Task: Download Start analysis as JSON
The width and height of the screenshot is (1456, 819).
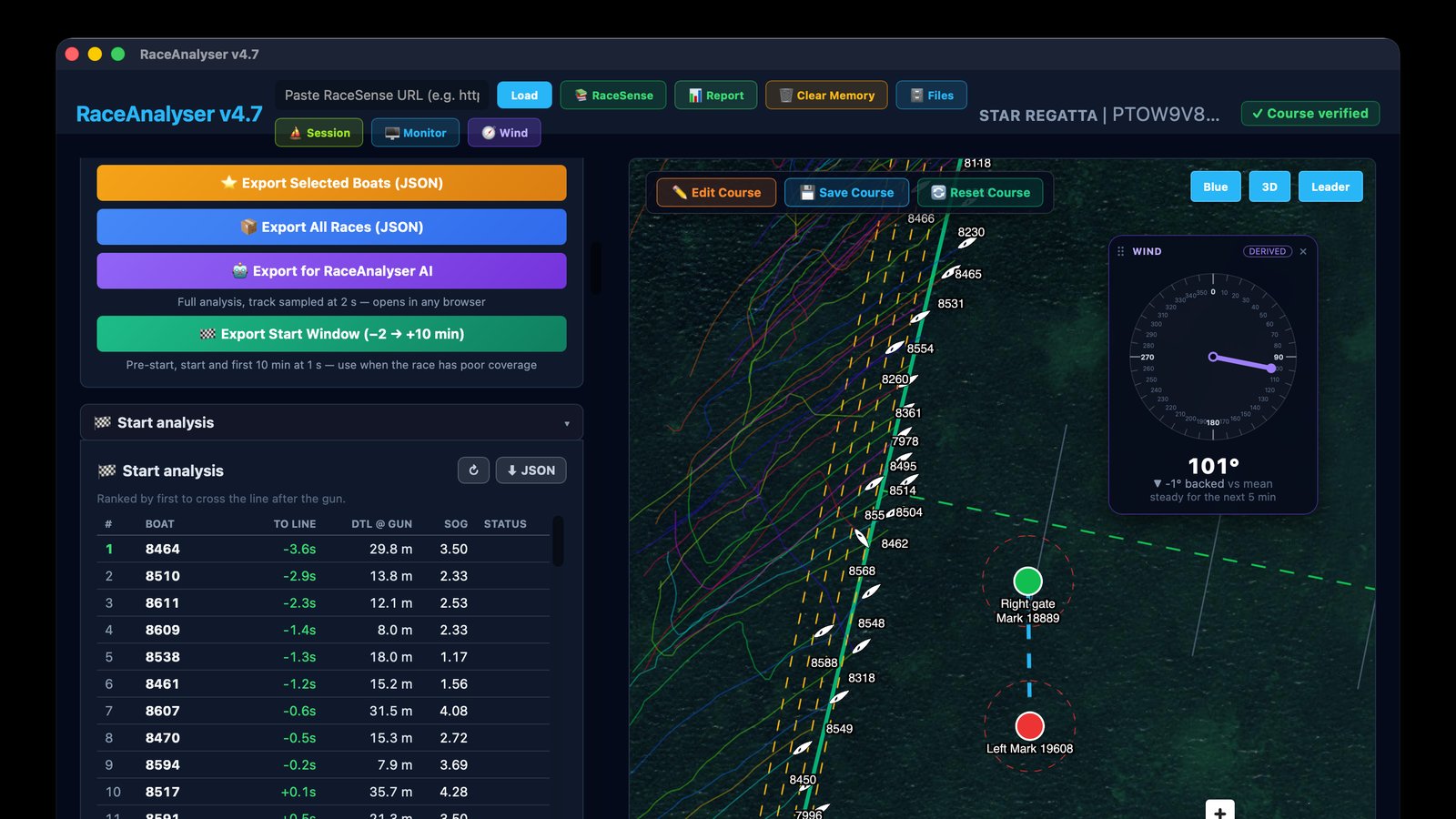Action: pos(531,470)
